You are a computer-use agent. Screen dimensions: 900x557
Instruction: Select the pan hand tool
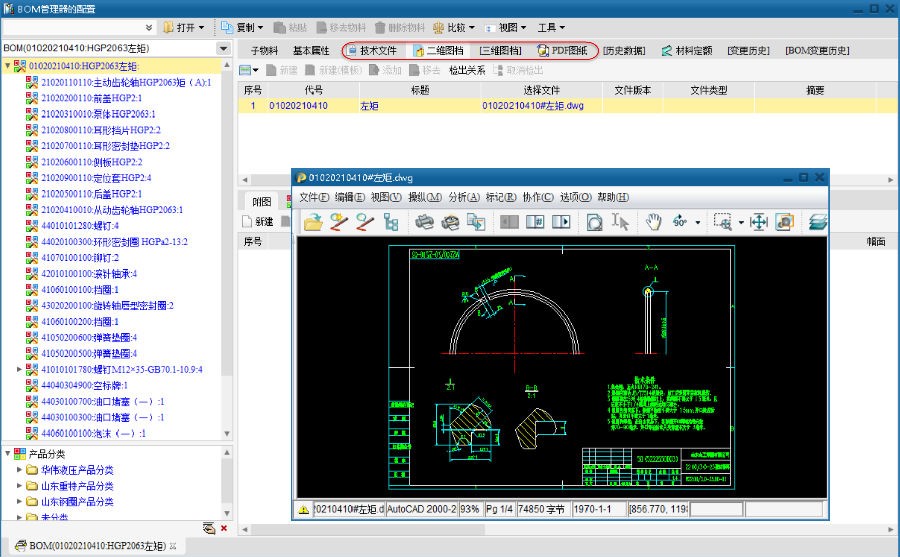tap(653, 223)
